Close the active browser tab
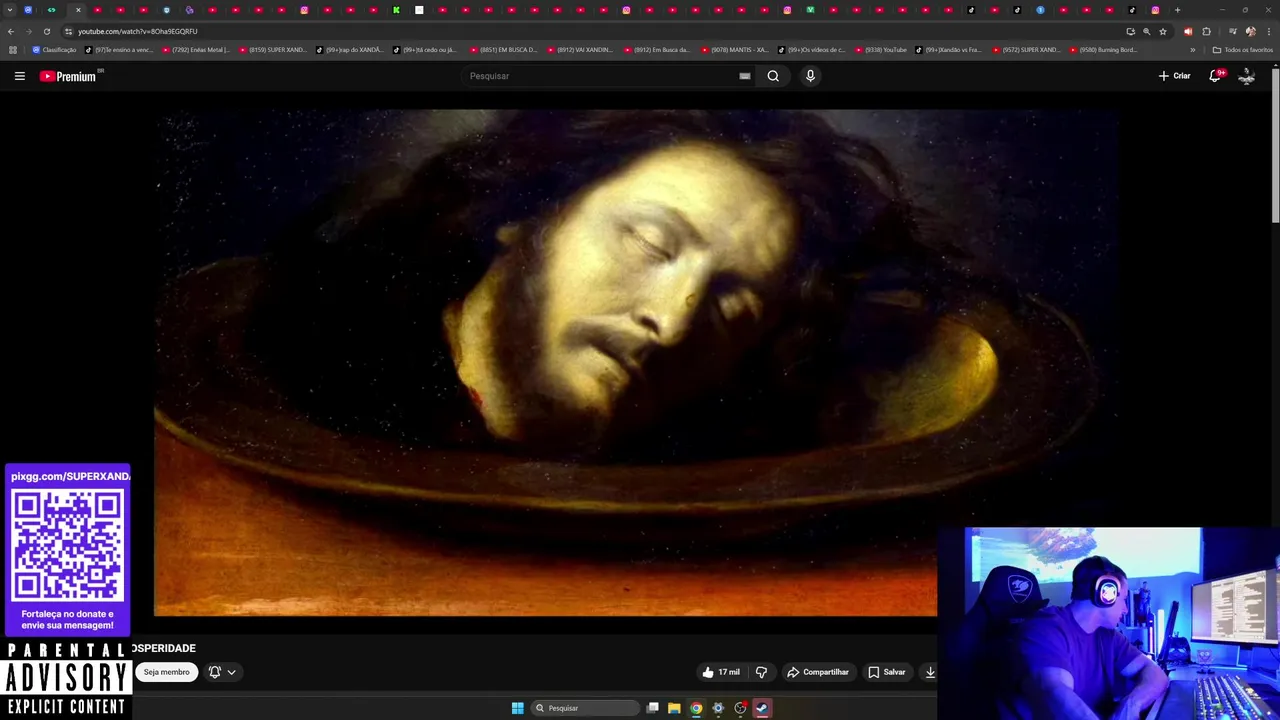The width and height of the screenshot is (1280, 720). (x=78, y=10)
